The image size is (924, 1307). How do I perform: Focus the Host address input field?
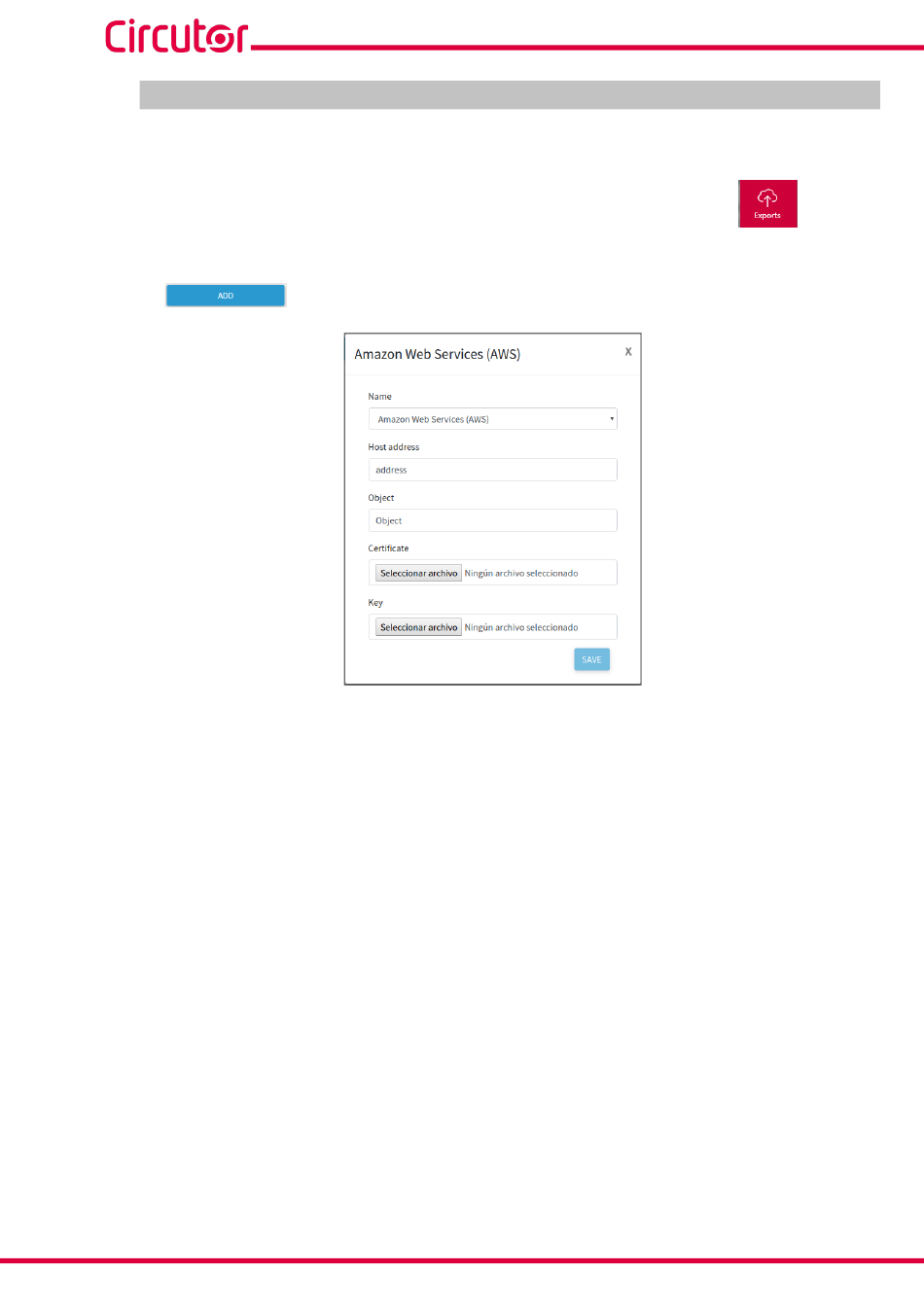(492, 470)
